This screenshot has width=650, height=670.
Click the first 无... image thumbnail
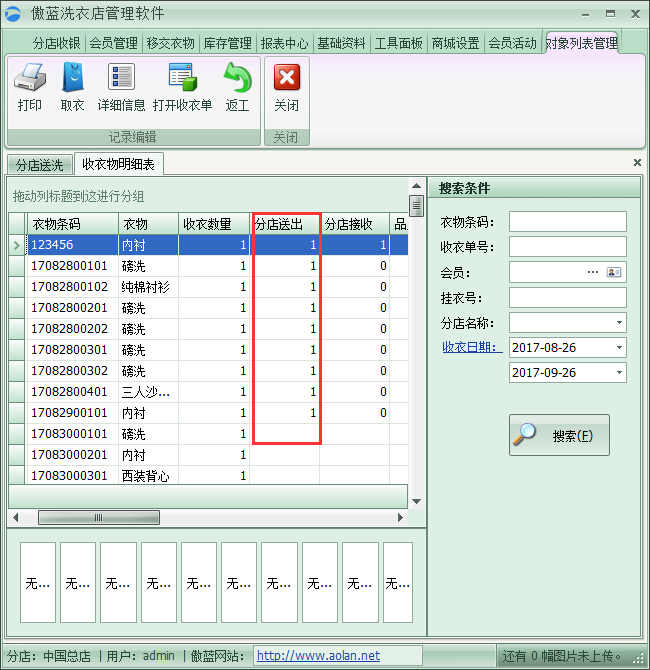(38, 582)
